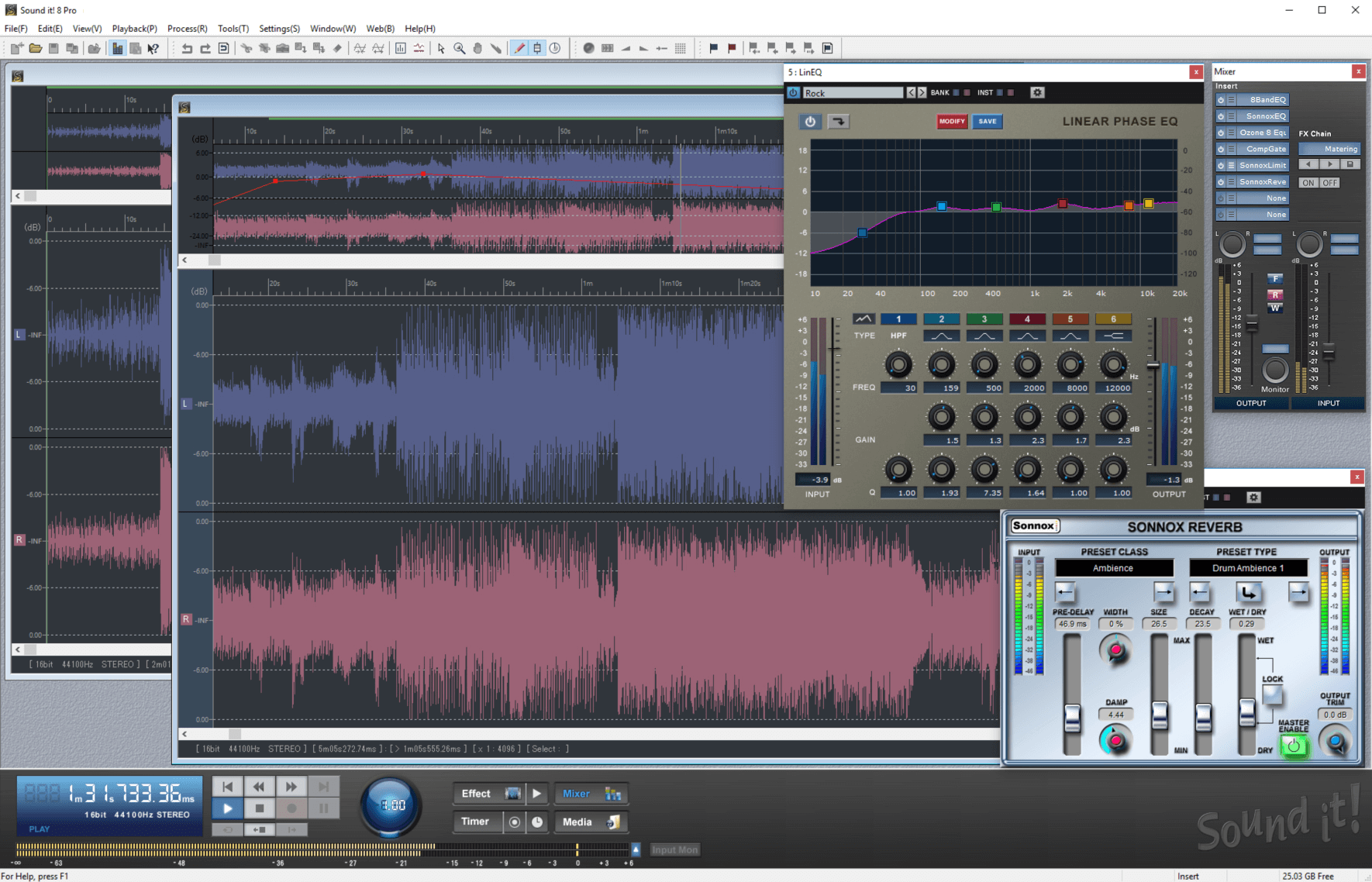Click the DAMP fader in Sonnox Reverb
Viewport: 1372px width, 882px height.
1116,739
